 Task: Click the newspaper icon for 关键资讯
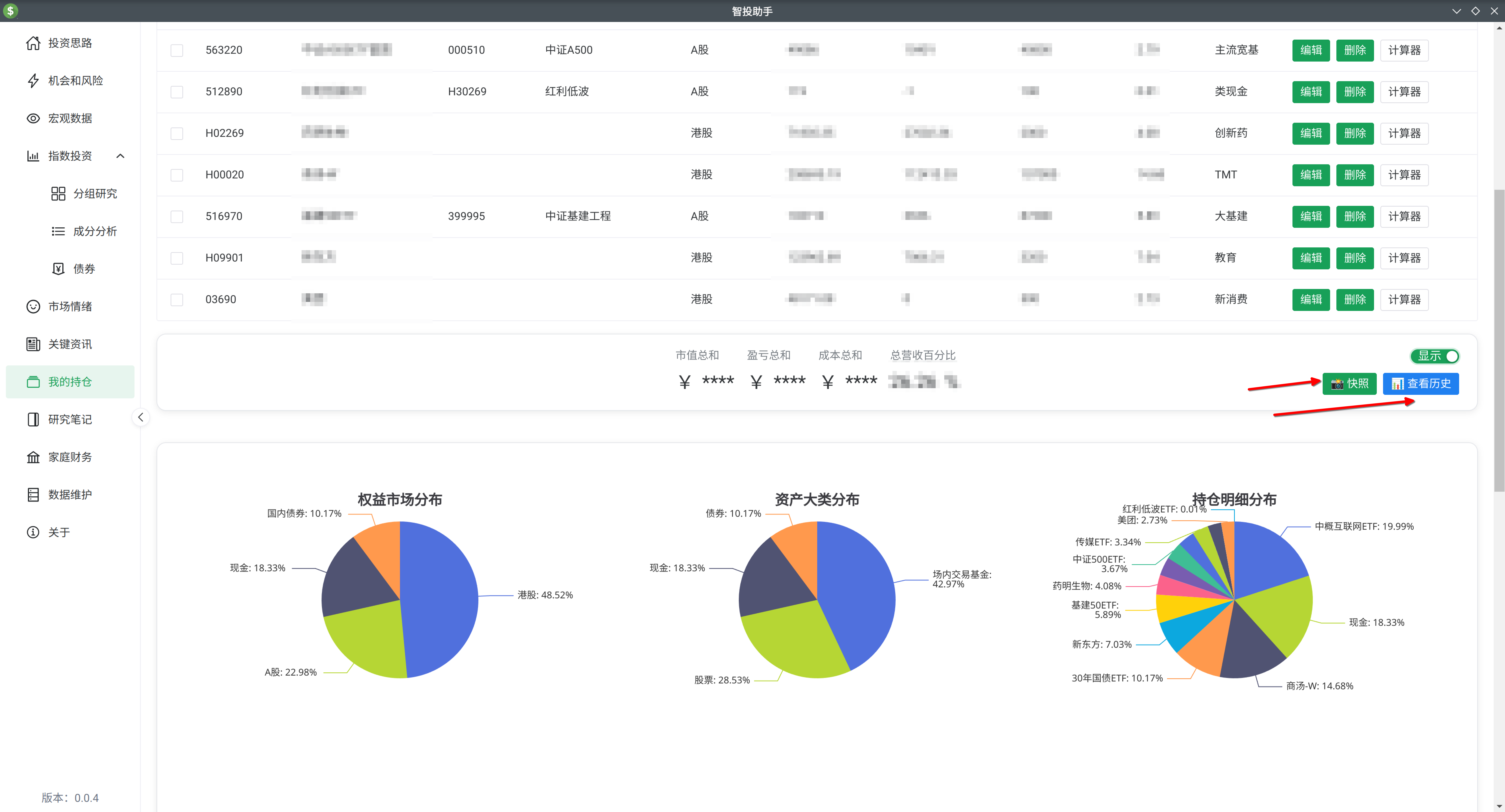point(33,344)
